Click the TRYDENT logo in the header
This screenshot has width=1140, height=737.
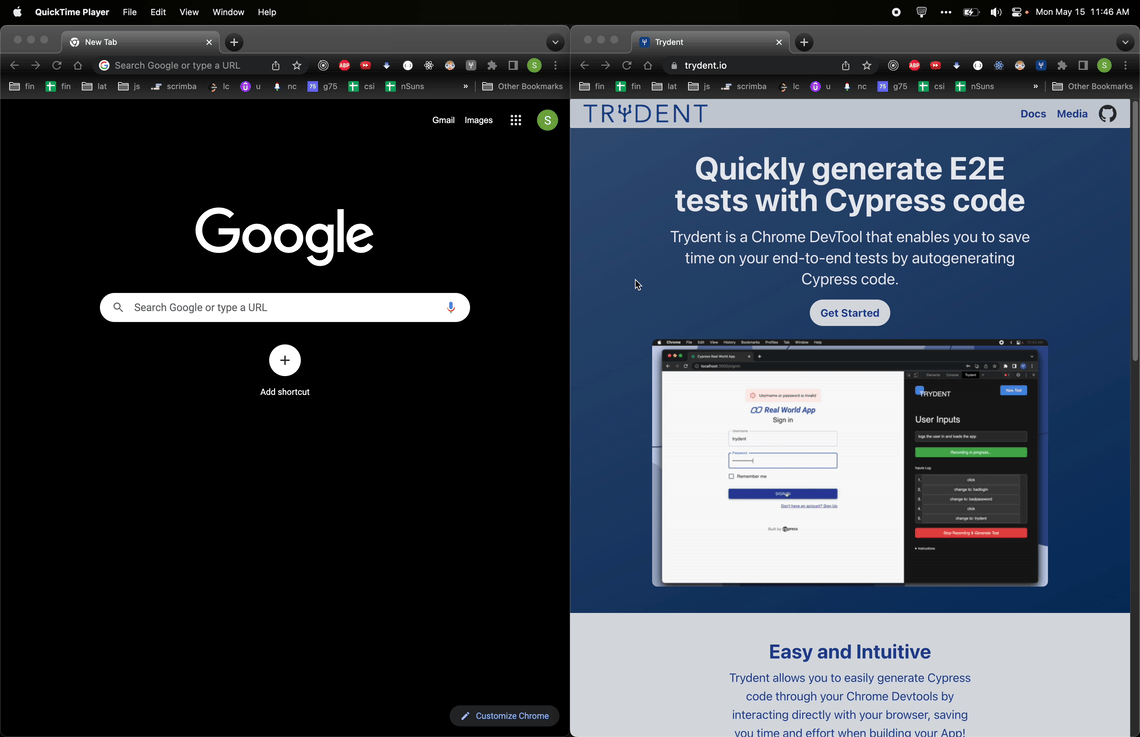point(646,113)
